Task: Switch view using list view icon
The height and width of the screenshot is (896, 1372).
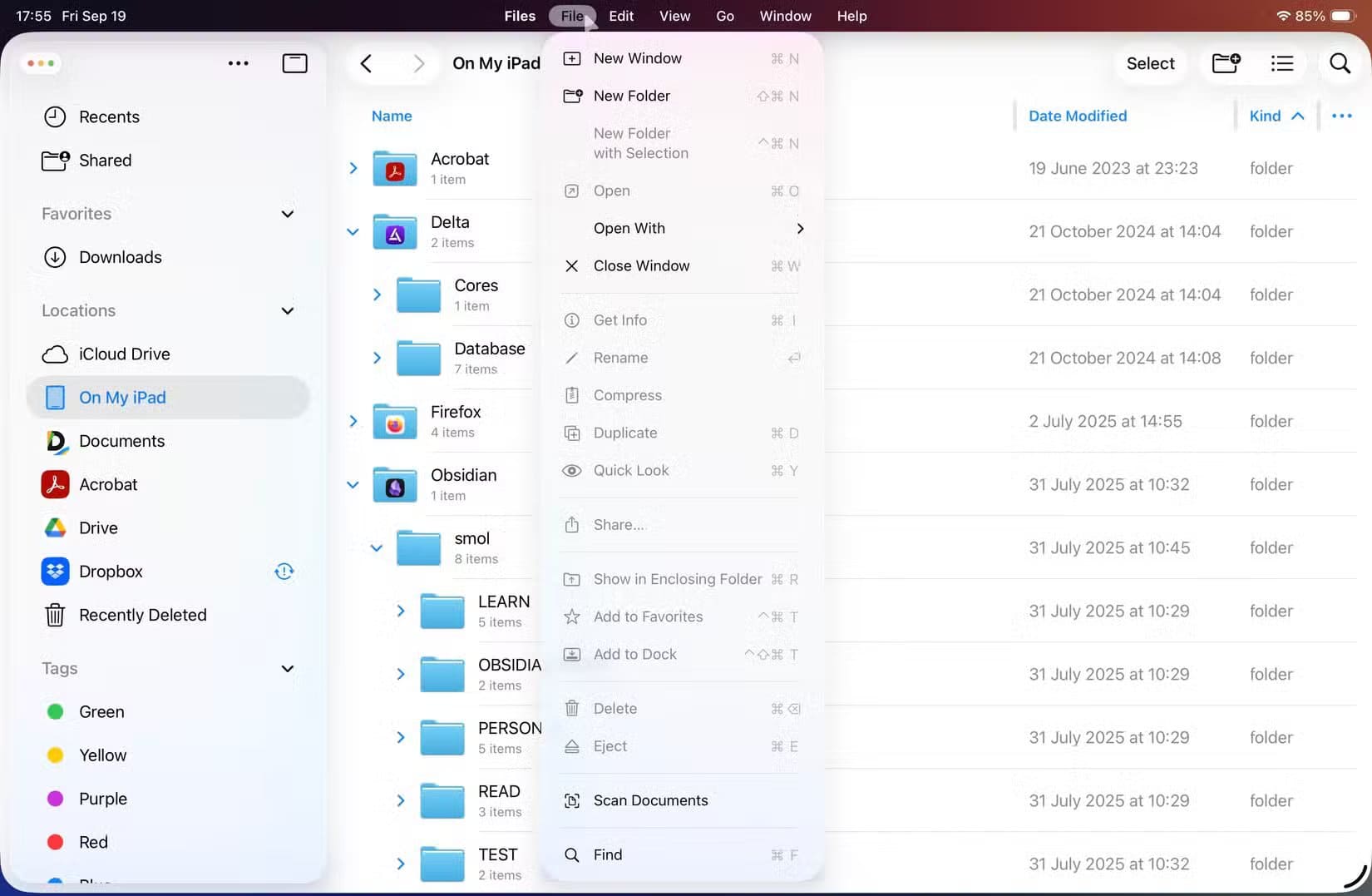Action: pos(1282,63)
